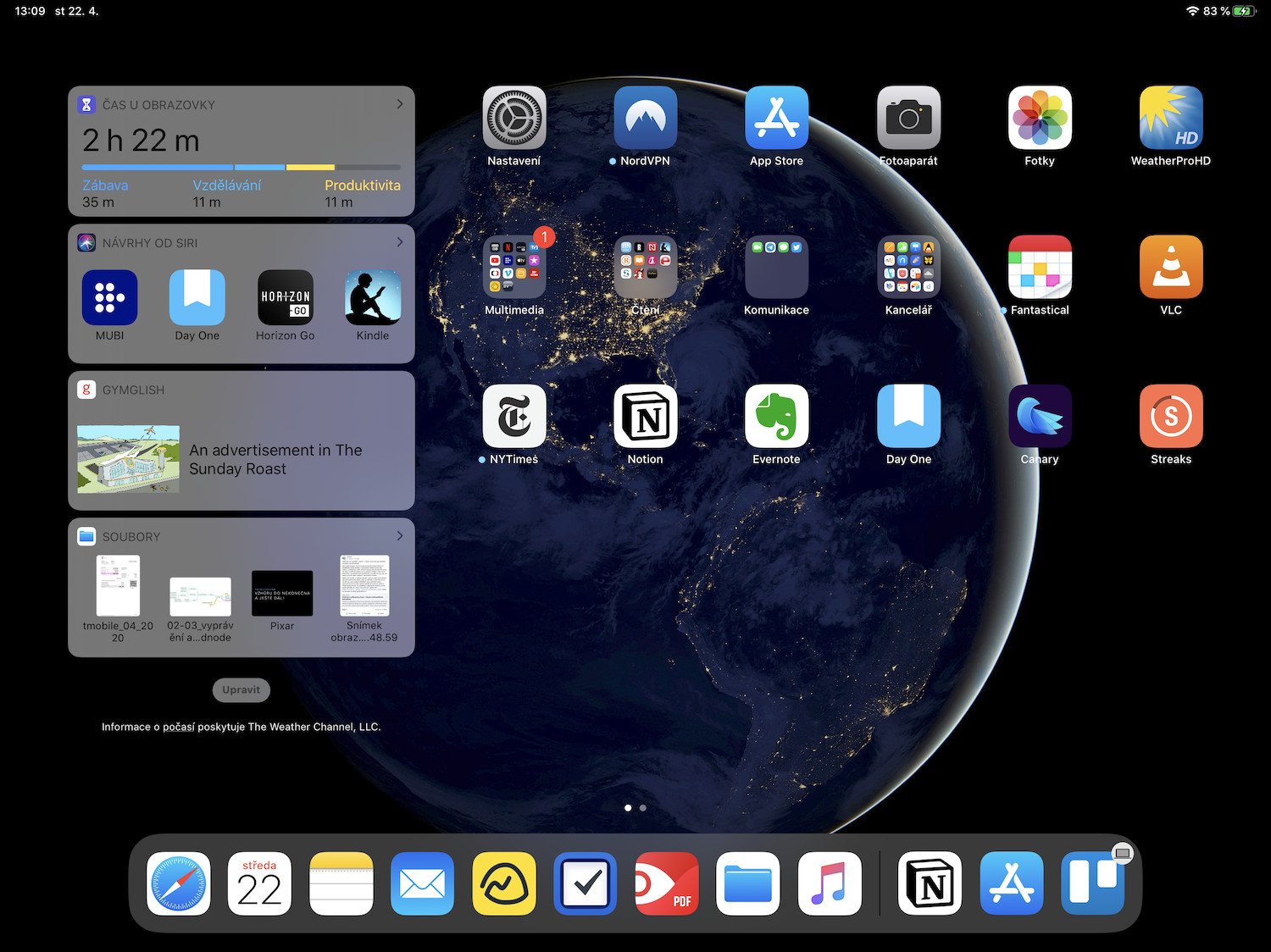The width and height of the screenshot is (1271, 952).
Task: Open the Nastavení settings app
Action: 514,118
